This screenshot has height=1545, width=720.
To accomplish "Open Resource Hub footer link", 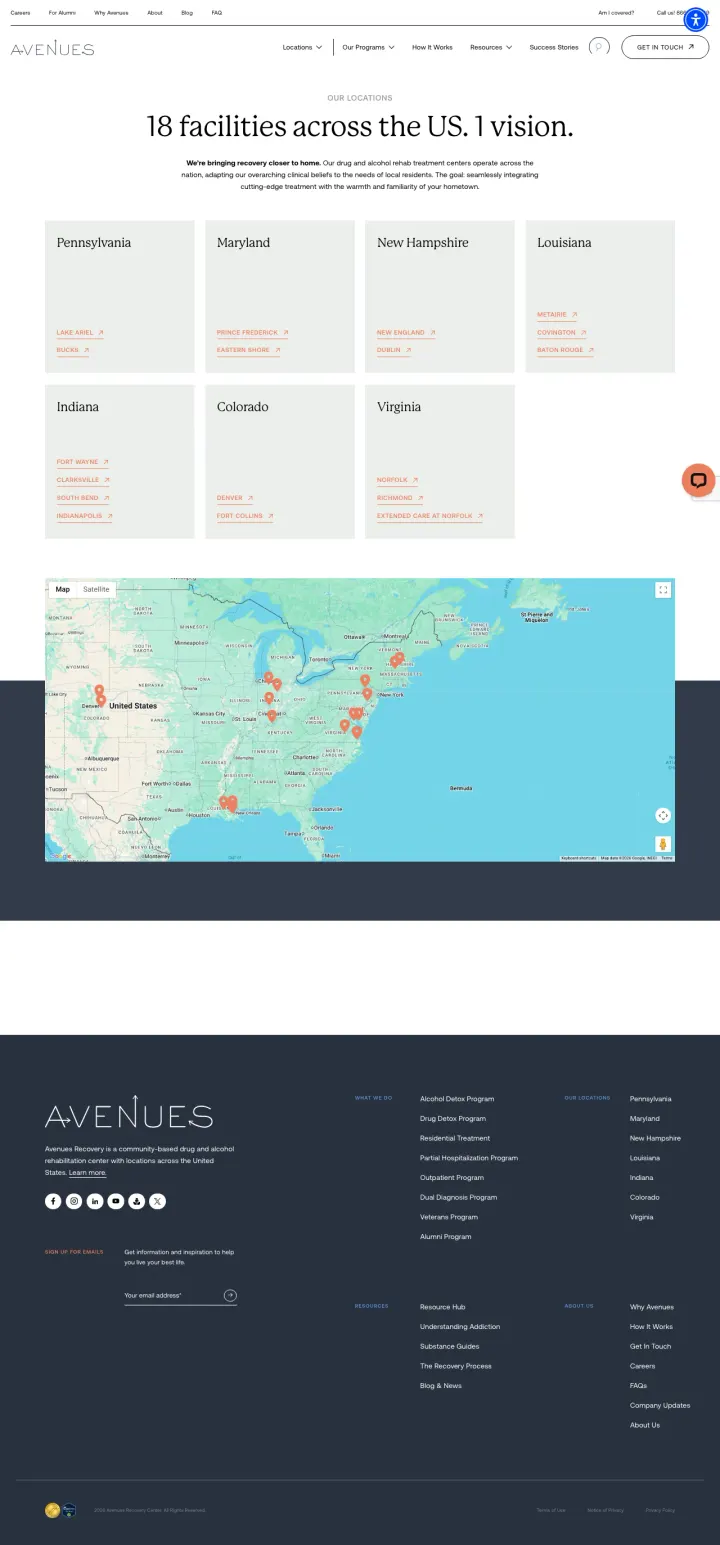I will (443, 1307).
